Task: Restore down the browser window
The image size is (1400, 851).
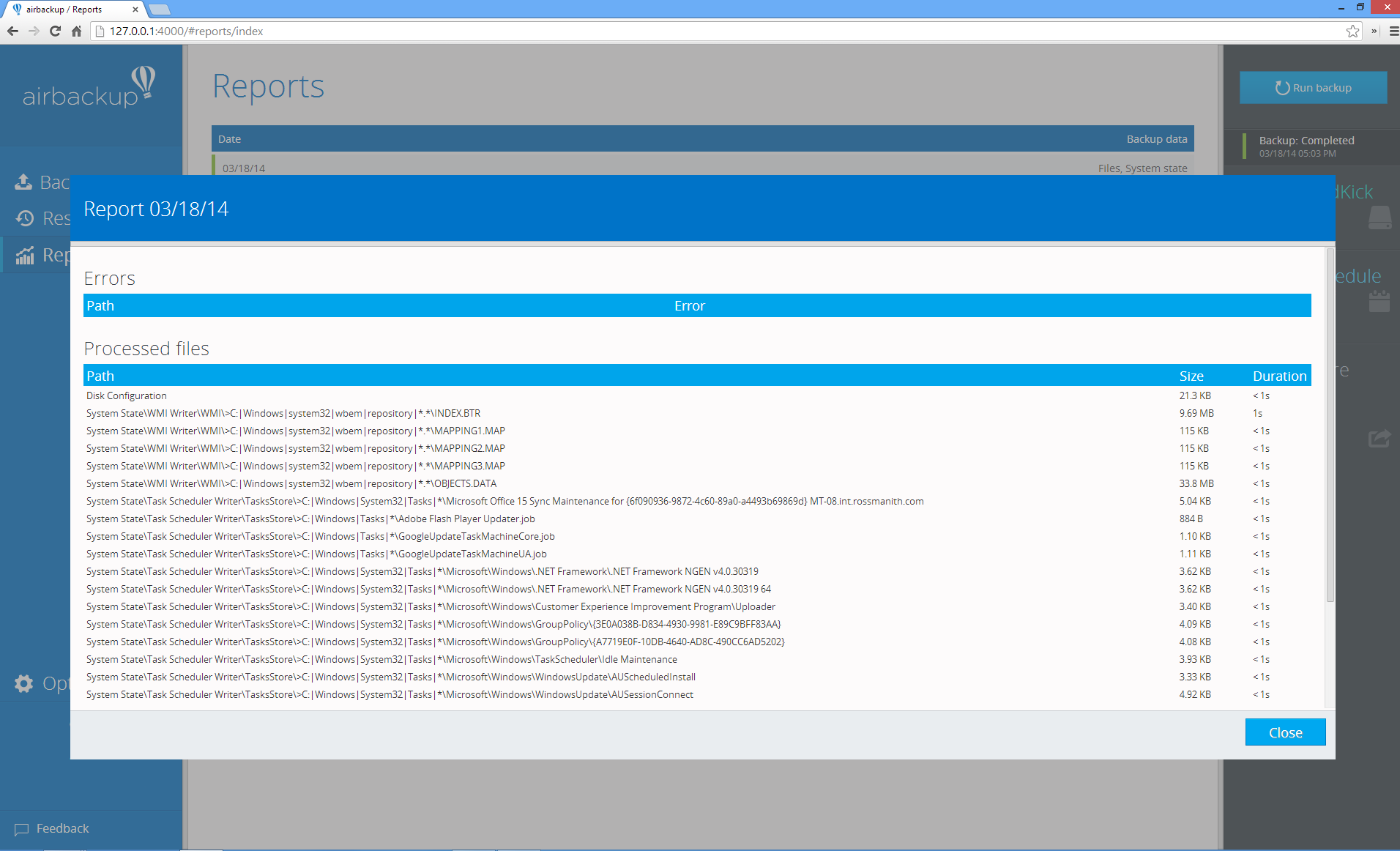Action: tap(1360, 7)
